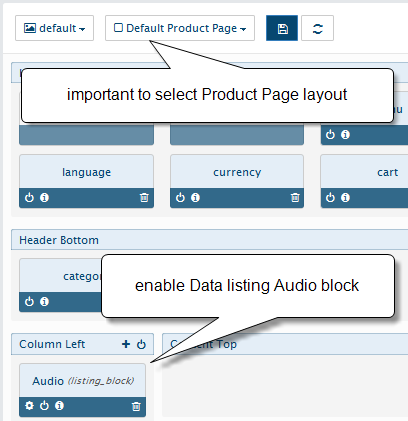The width and height of the screenshot is (408, 421).
Task: Click the refresh layout arrows button
Action: pyautogui.click(x=317, y=28)
